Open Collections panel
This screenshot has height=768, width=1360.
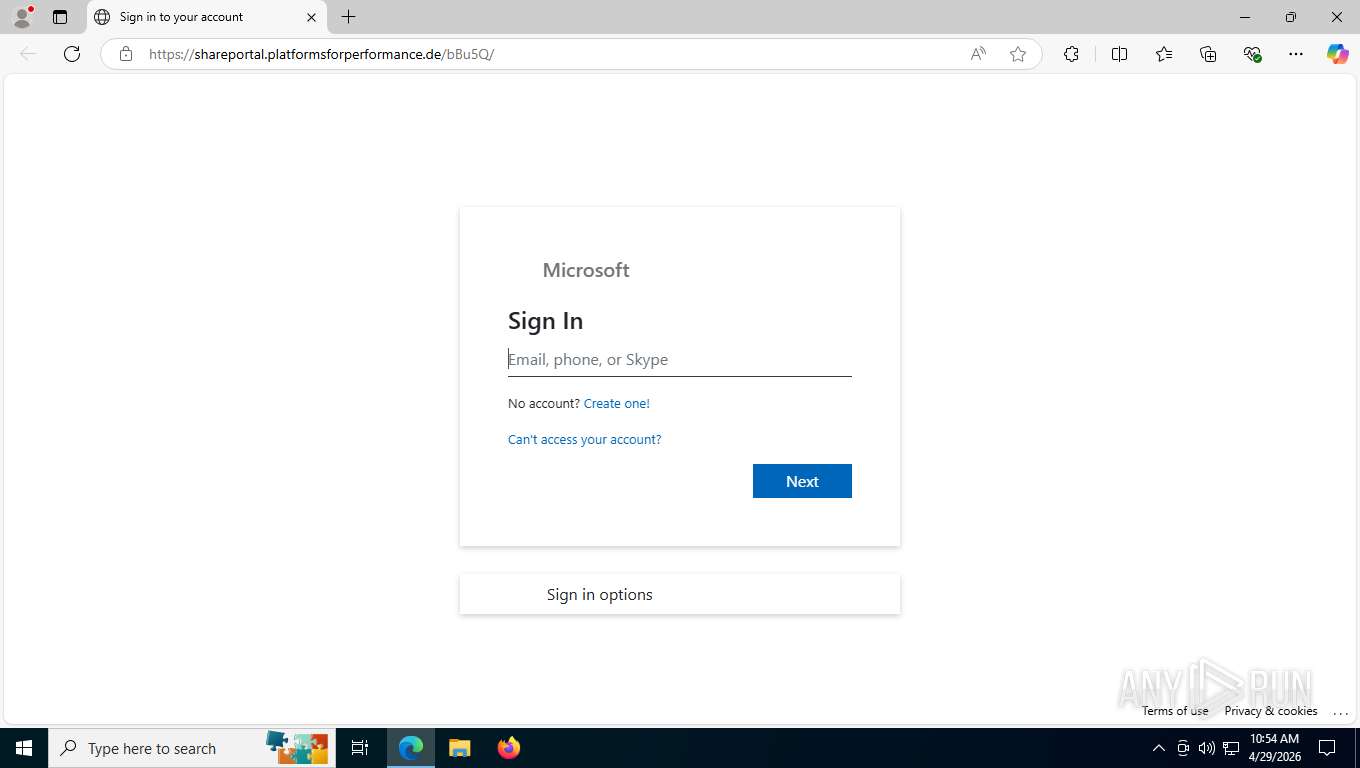1208,54
